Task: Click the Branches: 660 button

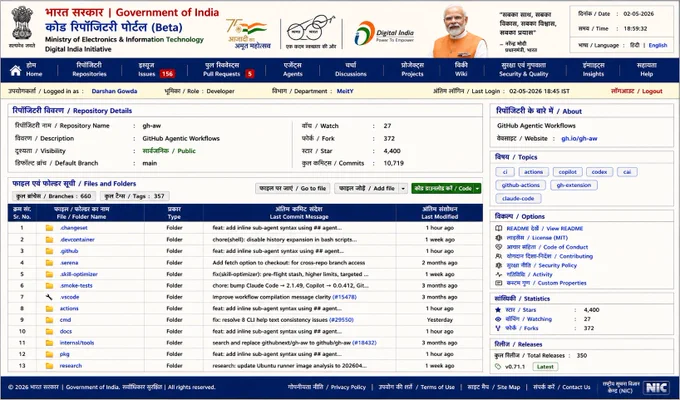Action: [54, 196]
